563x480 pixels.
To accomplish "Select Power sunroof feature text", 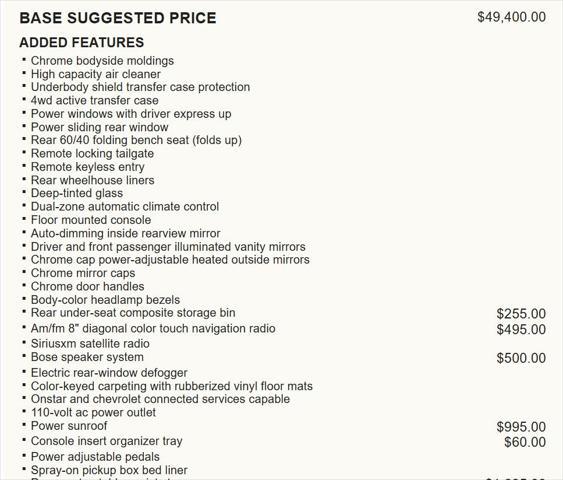I will click(69, 426).
